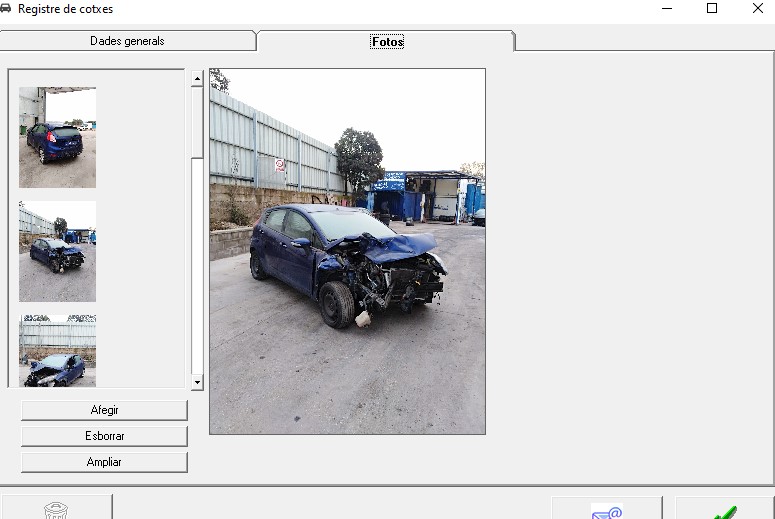Click the car icon in title bar
Image resolution: width=775 pixels, height=519 pixels.
coord(7,9)
